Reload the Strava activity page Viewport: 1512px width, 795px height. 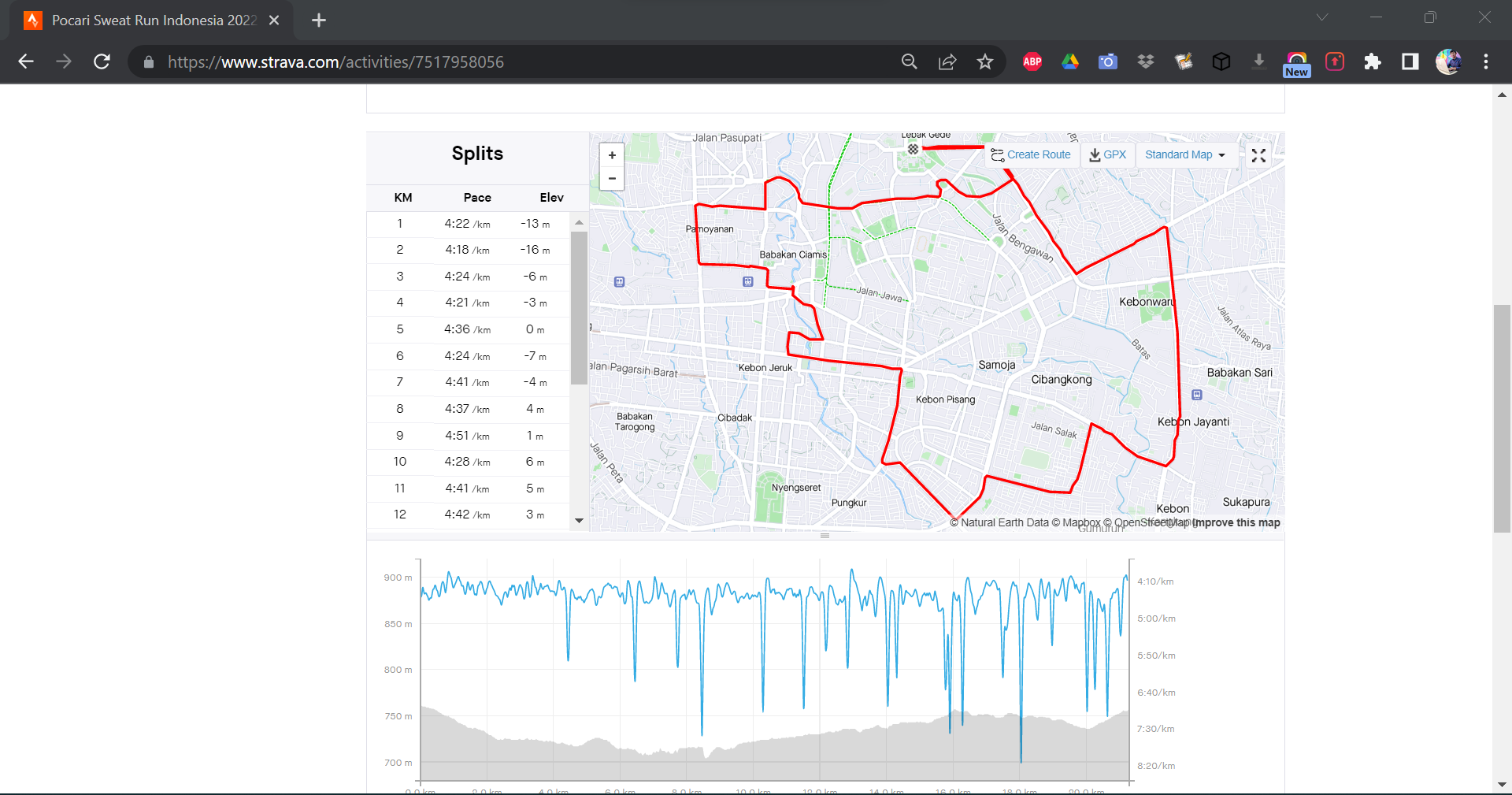pyautogui.click(x=102, y=62)
